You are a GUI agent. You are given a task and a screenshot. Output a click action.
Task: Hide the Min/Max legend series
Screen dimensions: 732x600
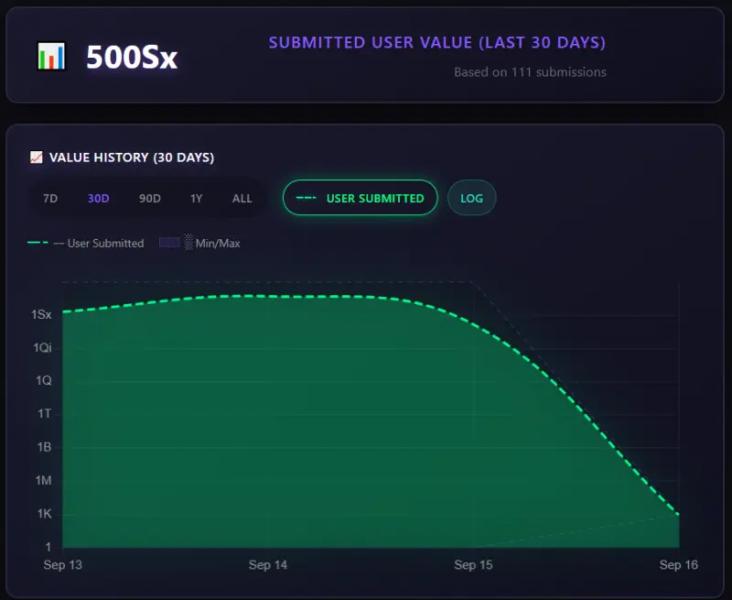pyautogui.click(x=217, y=243)
